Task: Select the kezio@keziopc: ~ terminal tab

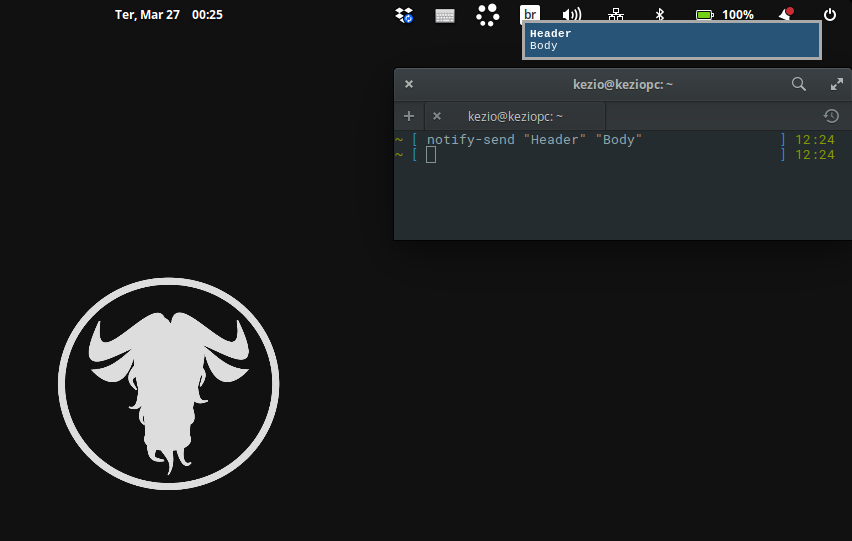Action: [515, 116]
